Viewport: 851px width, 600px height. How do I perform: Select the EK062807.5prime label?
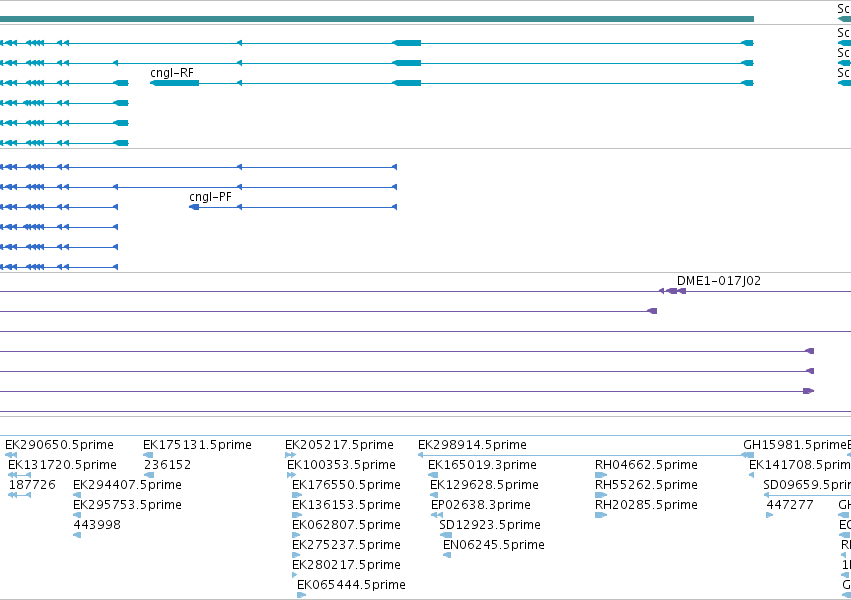[x=346, y=525]
